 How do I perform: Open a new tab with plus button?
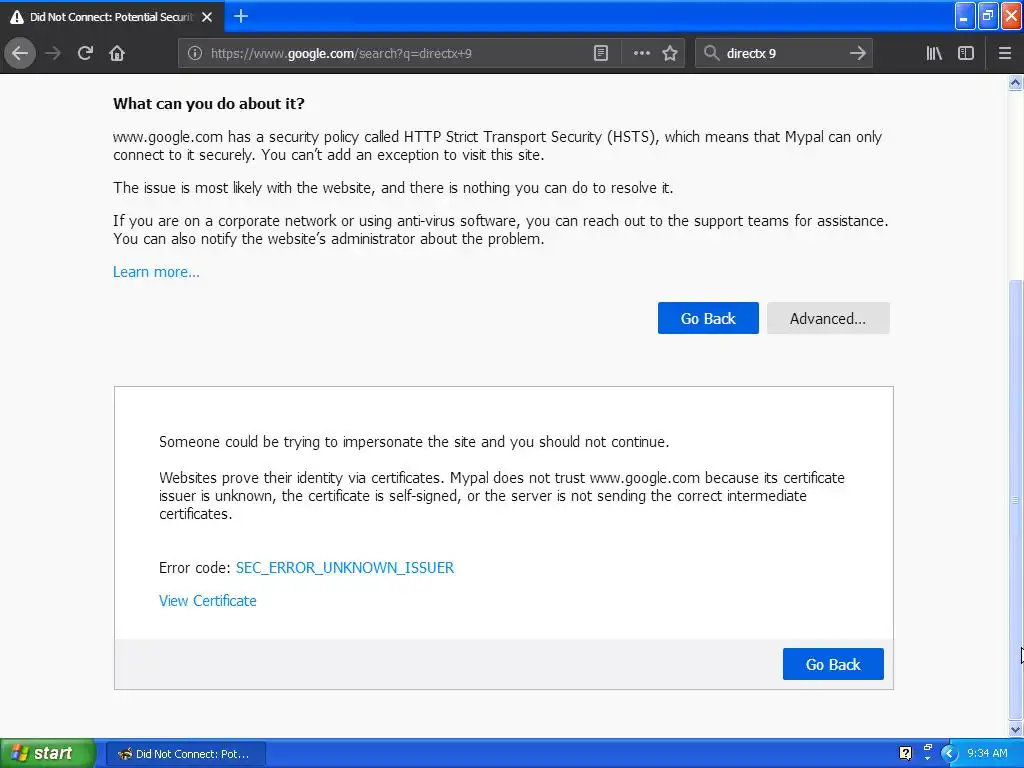click(x=240, y=16)
